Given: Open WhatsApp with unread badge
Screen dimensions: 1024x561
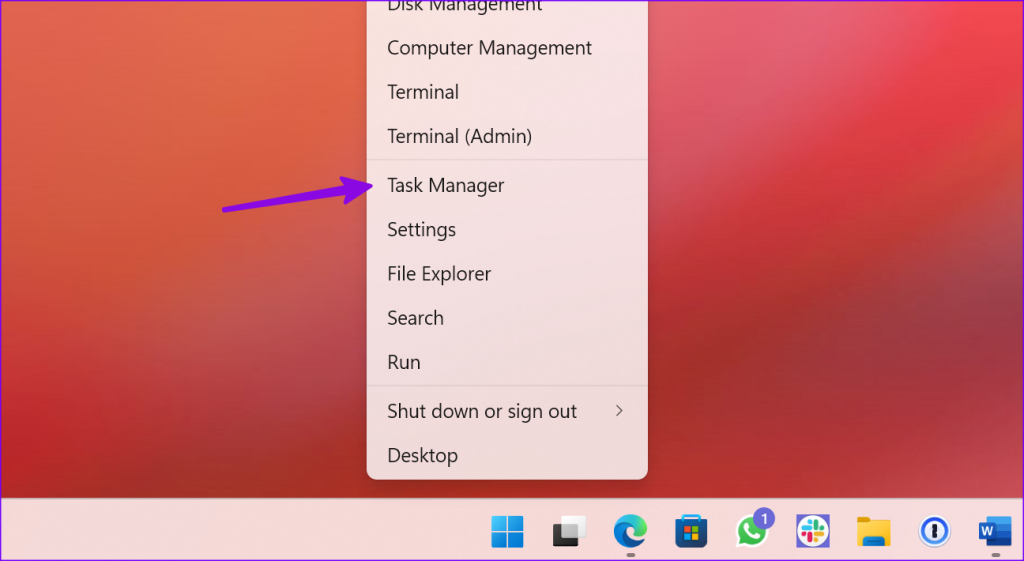Looking at the screenshot, I should coord(752,530).
